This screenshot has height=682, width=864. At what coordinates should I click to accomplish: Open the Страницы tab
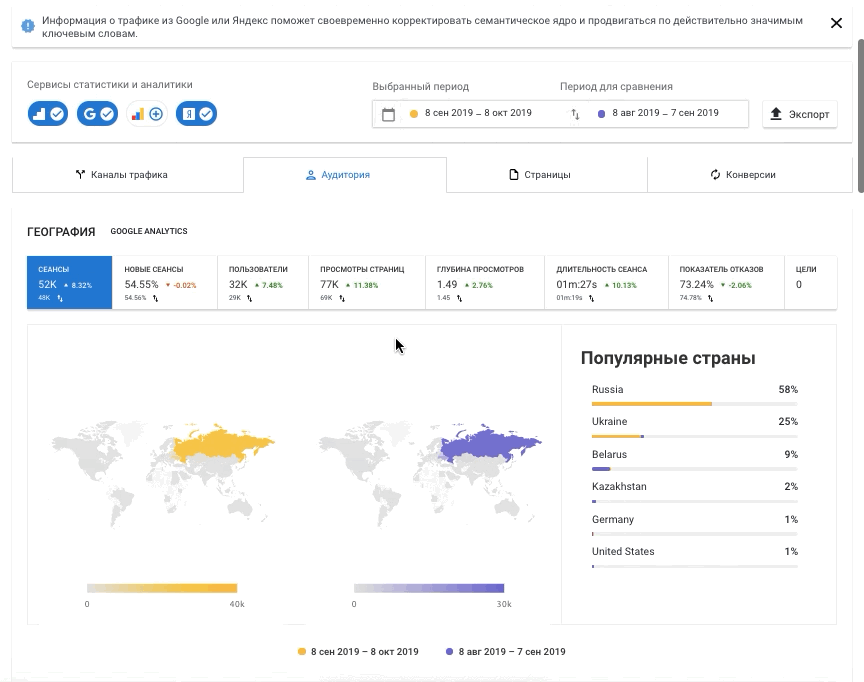[547, 175]
